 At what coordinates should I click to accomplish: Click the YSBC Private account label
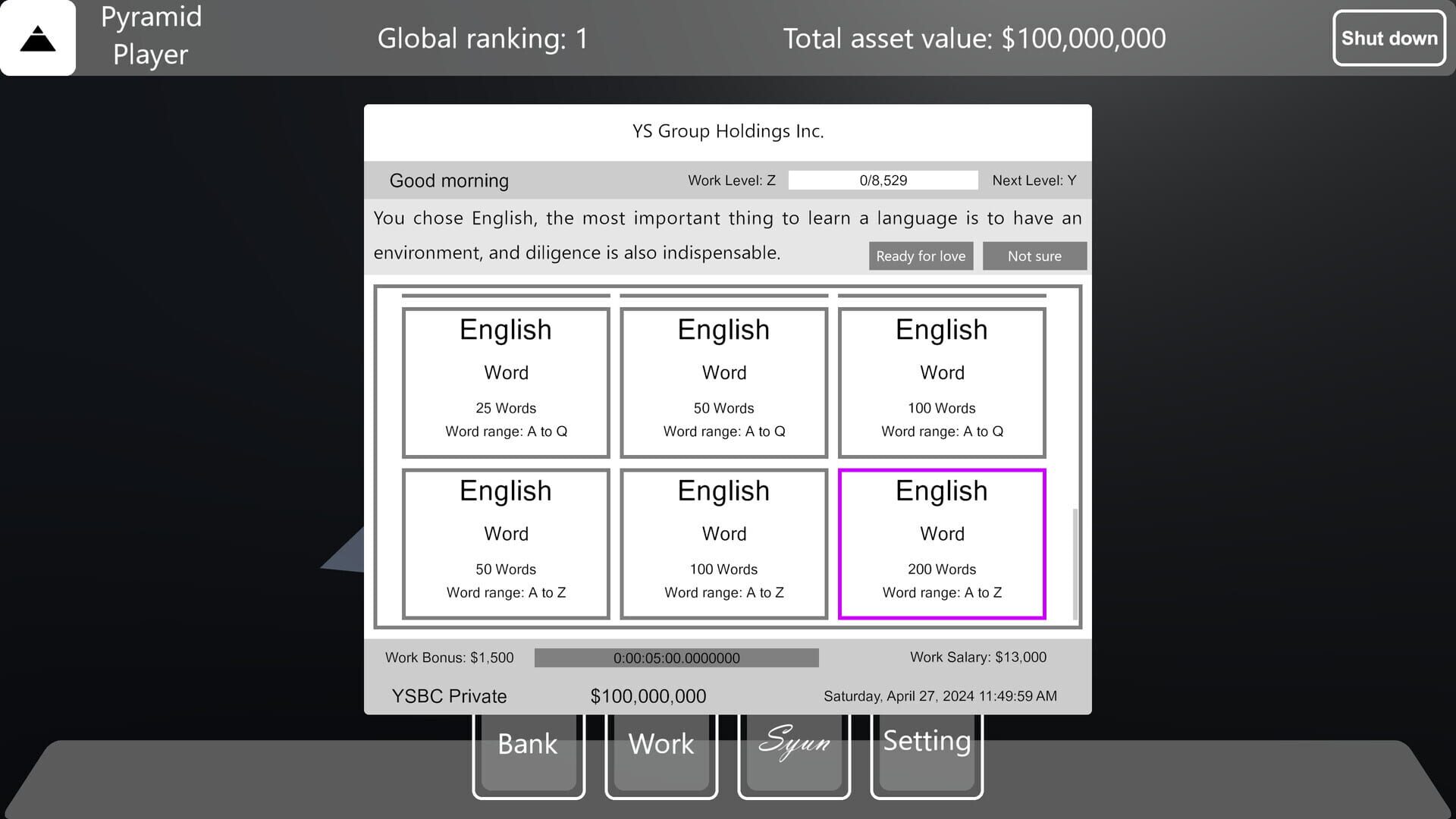pos(449,696)
